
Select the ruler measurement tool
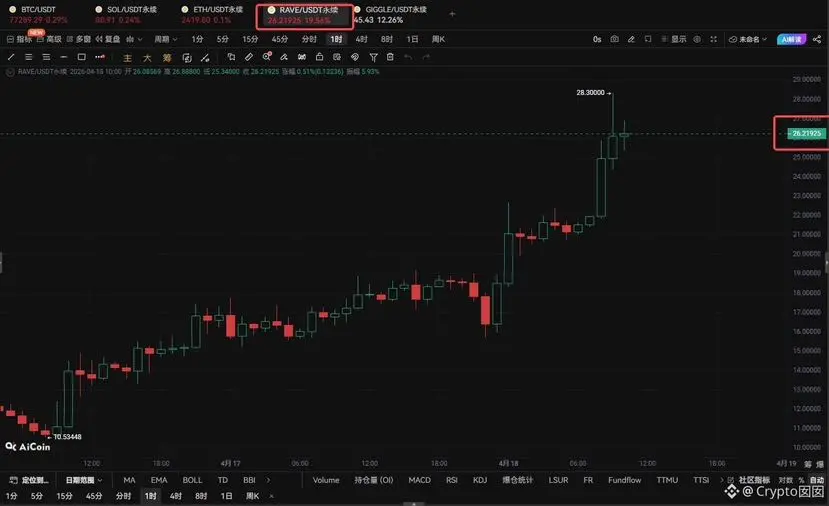click(x=249, y=57)
